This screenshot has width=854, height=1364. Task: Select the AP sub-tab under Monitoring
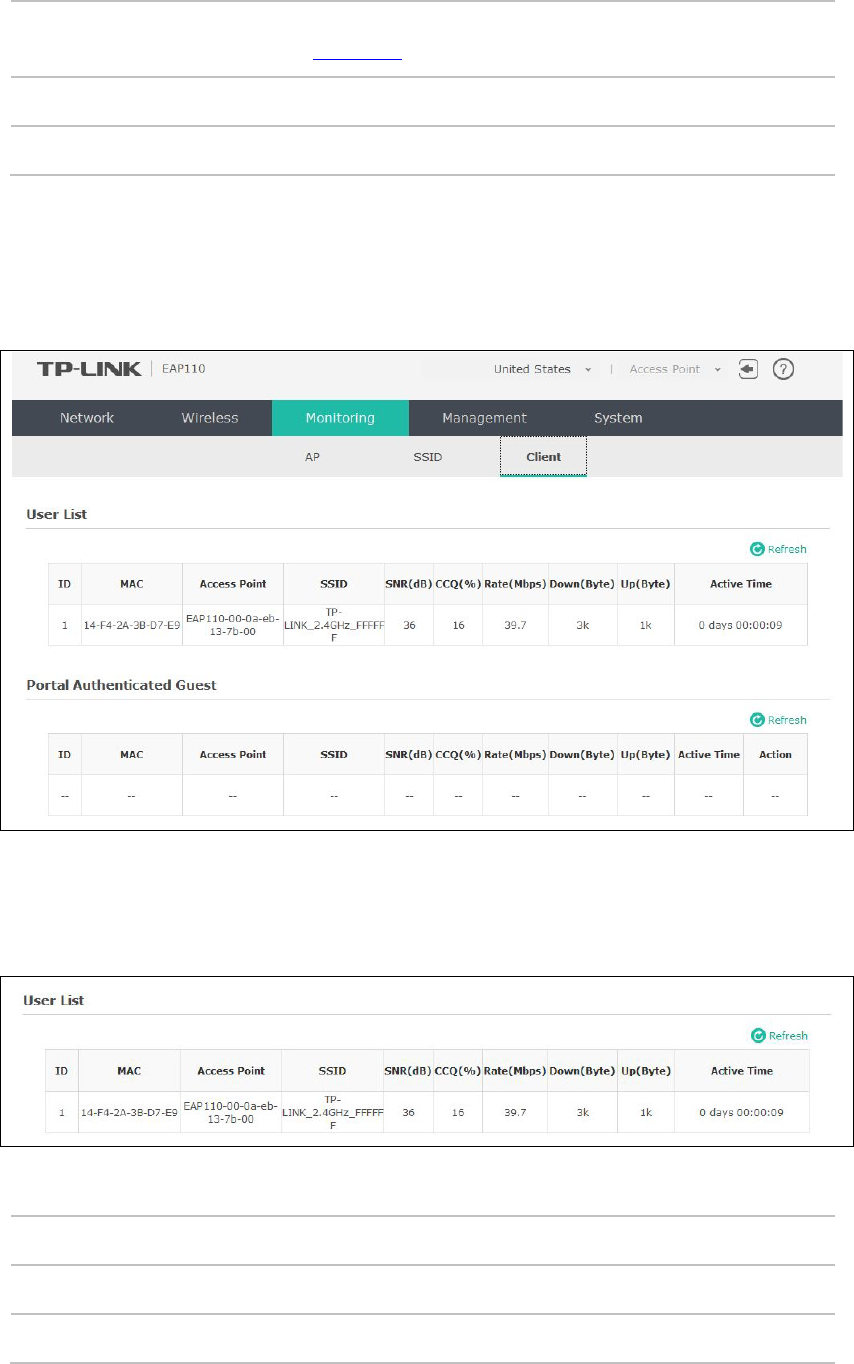312,457
